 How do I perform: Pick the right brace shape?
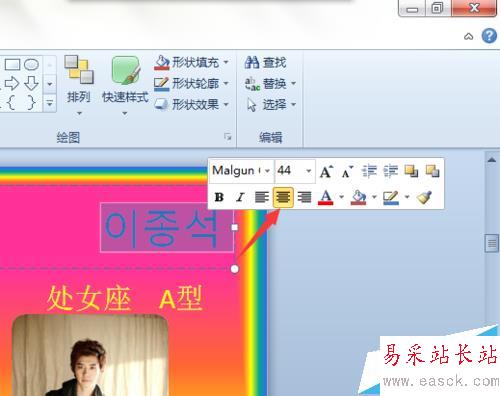click(x=31, y=103)
